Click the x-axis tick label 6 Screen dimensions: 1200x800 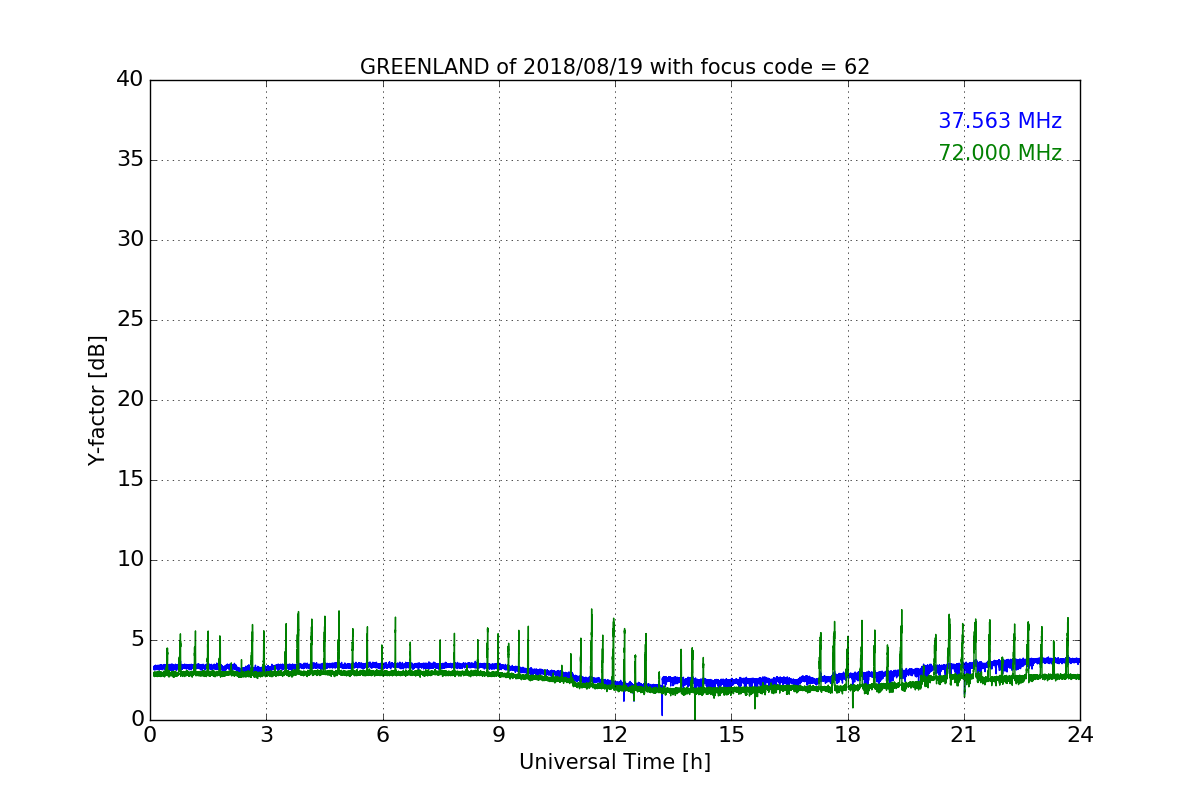click(383, 735)
